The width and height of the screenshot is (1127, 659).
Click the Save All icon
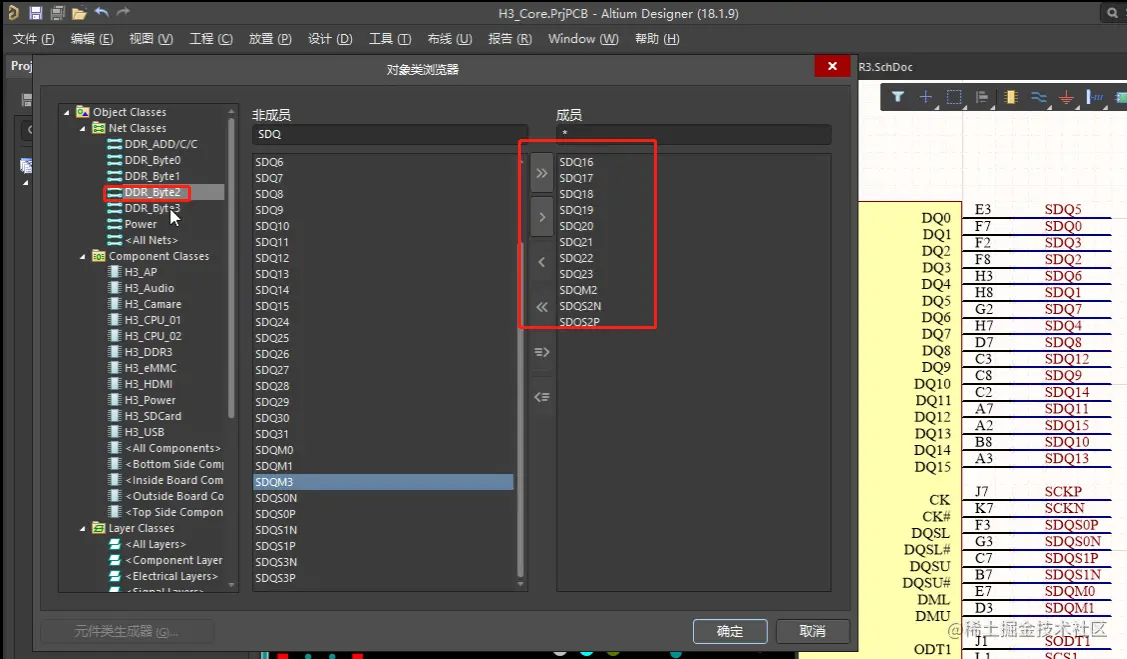pyautogui.click(x=57, y=13)
